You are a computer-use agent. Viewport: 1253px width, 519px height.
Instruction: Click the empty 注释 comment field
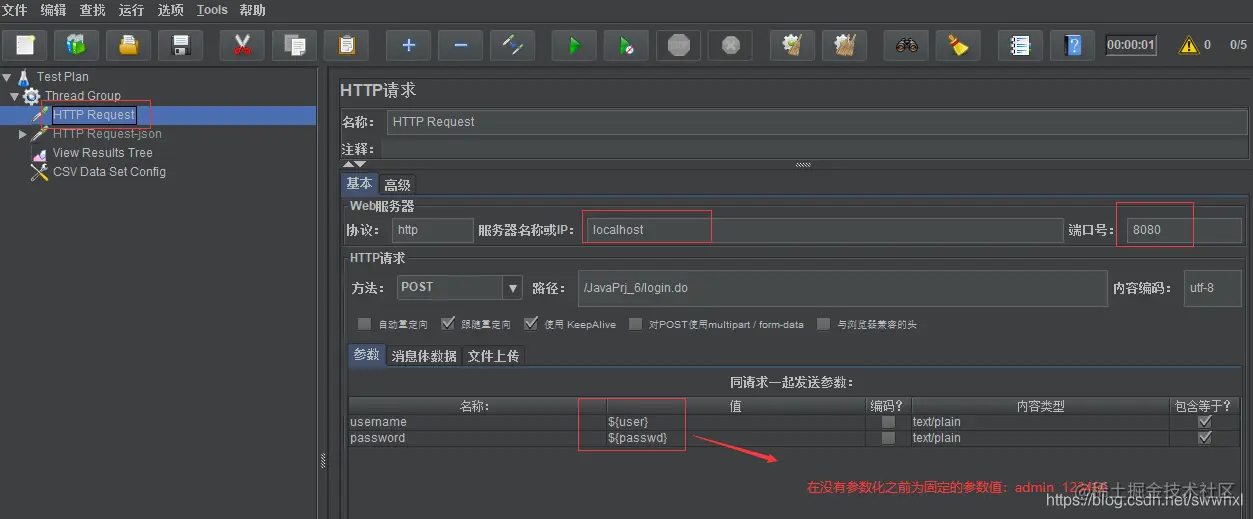coord(814,149)
